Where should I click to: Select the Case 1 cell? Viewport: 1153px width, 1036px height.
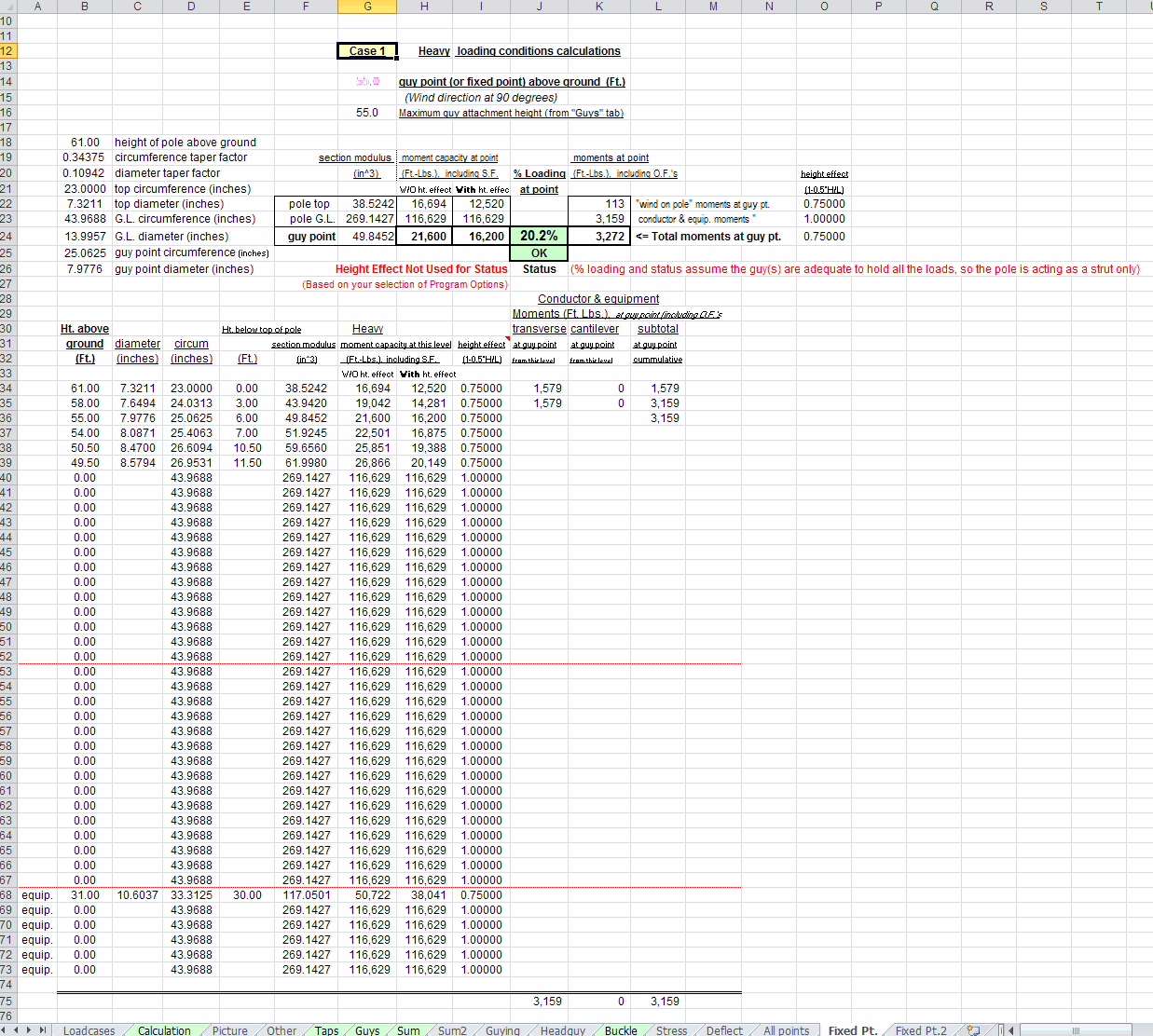[367, 51]
